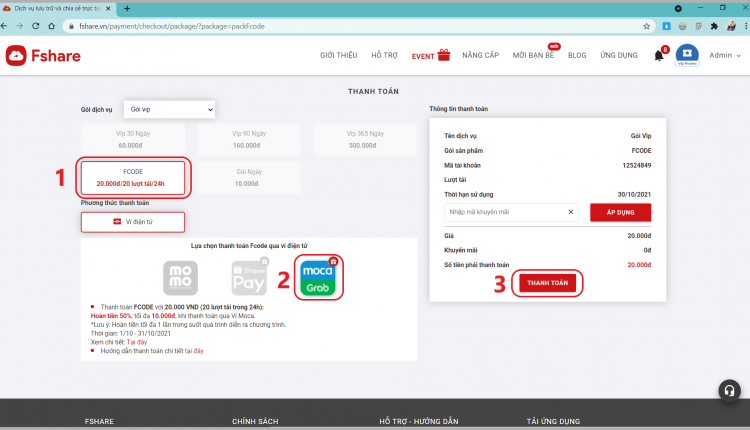Open the Fshare logo homepage
The height and width of the screenshot is (430, 750).
[43, 55]
